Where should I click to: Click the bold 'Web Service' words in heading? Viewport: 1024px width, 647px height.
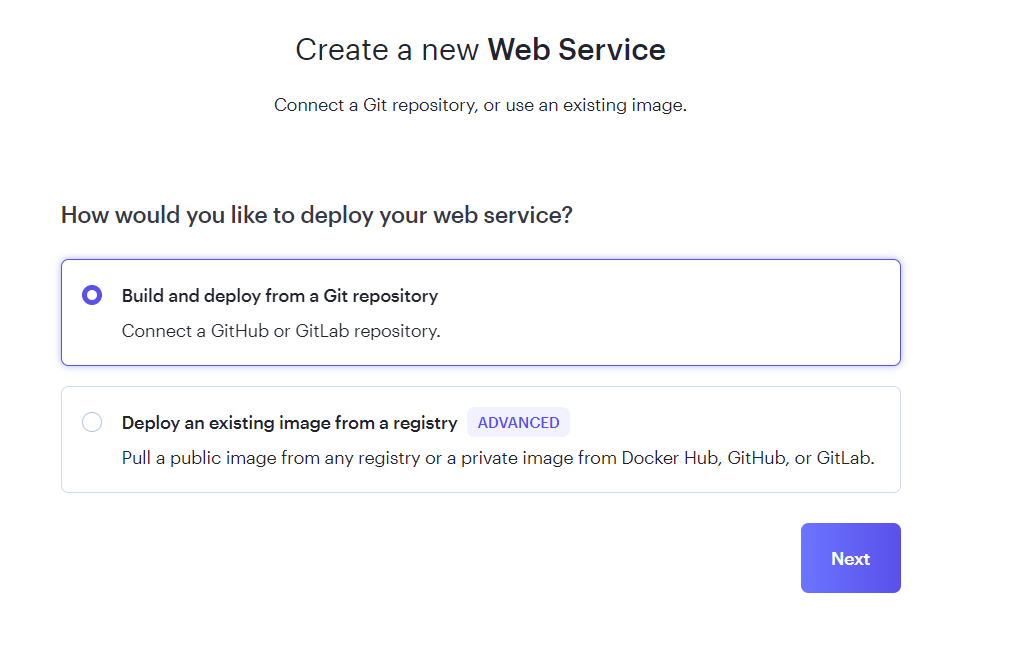point(576,50)
